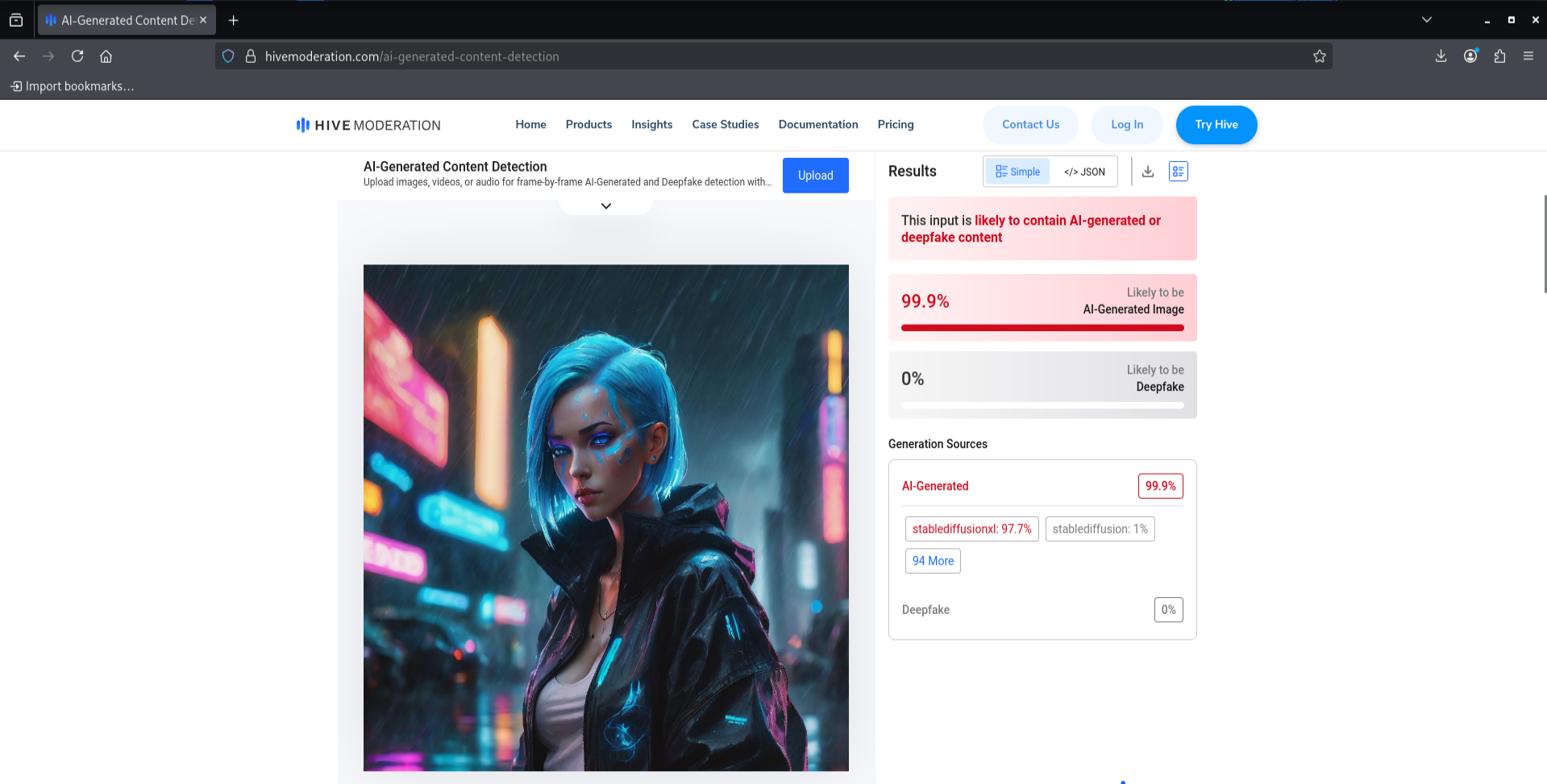This screenshot has width=1547, height=784.
Task: Click the stablediffusion: 1% tag
Action: (x=1100, y=529)
